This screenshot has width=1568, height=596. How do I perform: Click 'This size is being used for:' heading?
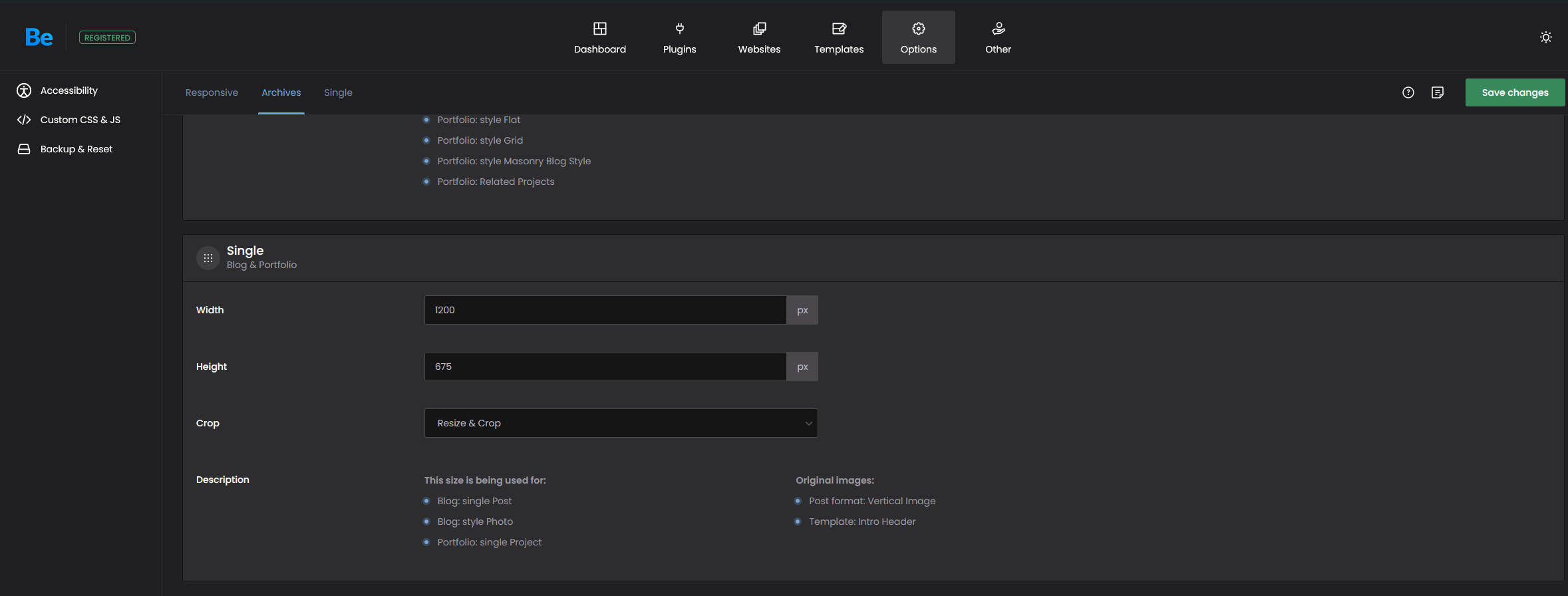click(485, 480)
